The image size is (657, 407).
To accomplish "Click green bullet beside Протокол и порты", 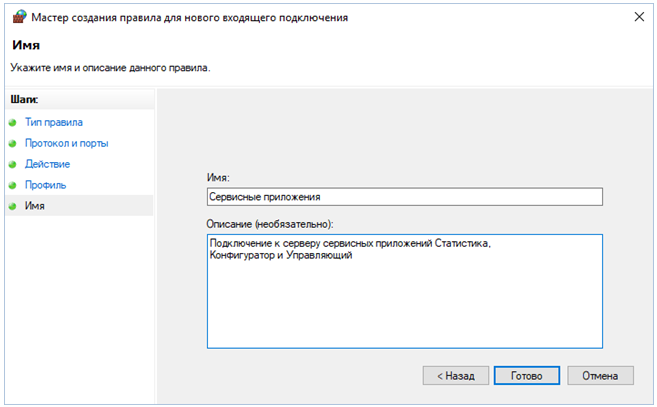I will (13, 143).
